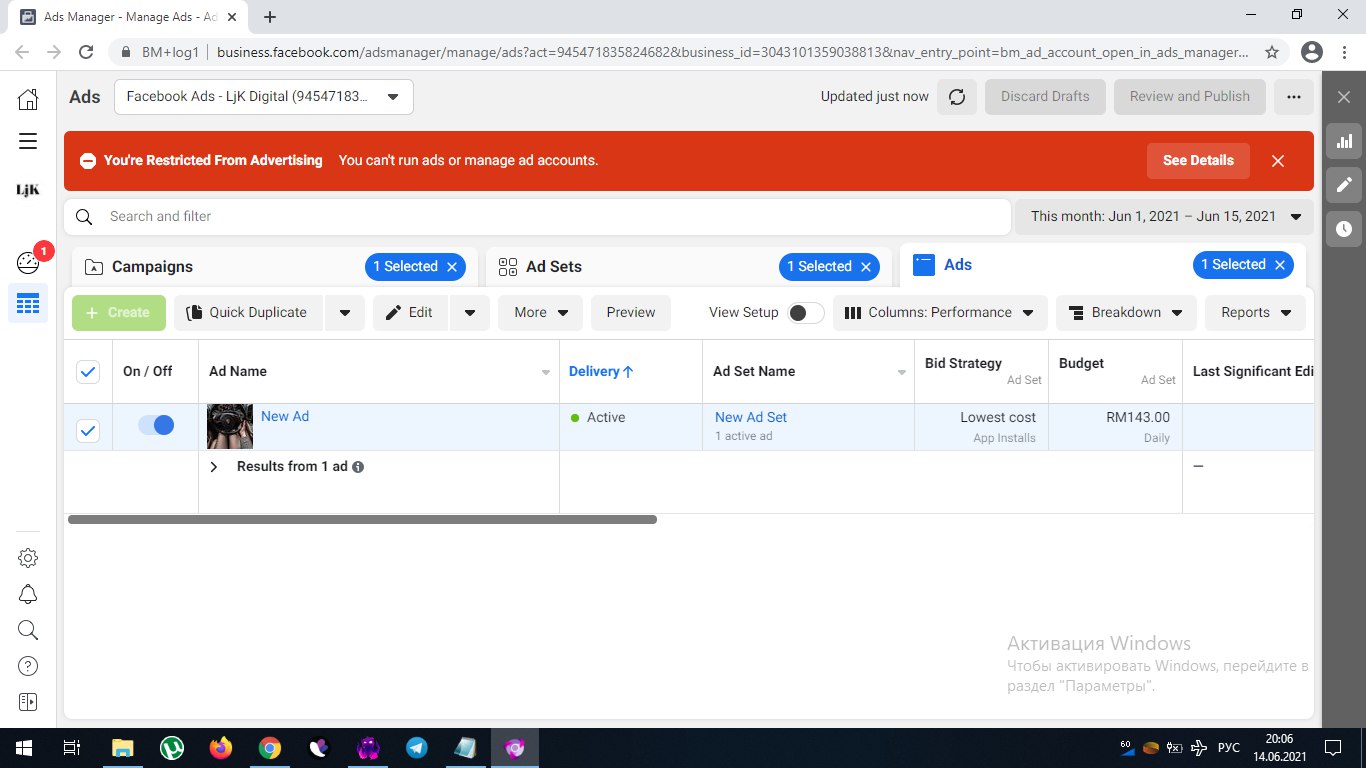Screen dimensions: 1366x768
Task: Click the Edit button
Action: 410,313
